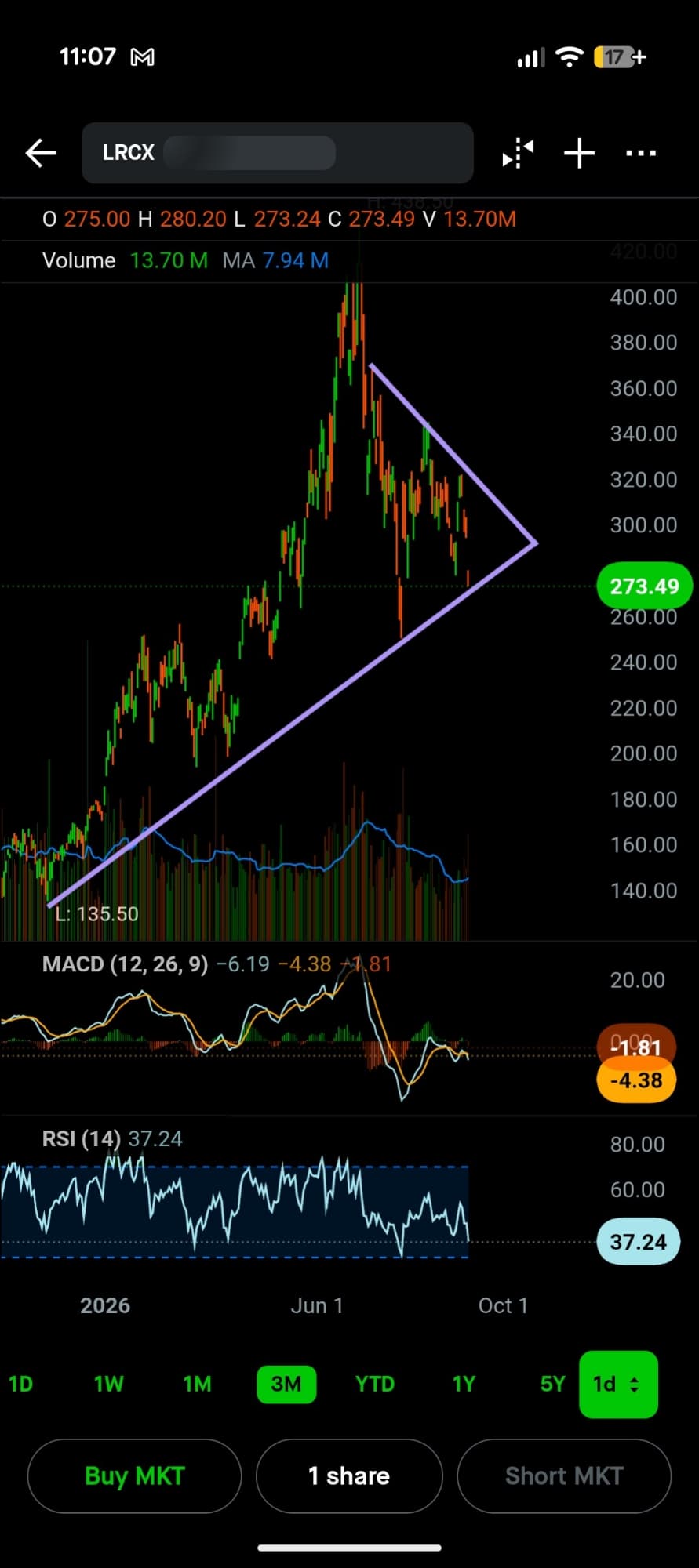Select the YTD time range

coord(375,1384)
